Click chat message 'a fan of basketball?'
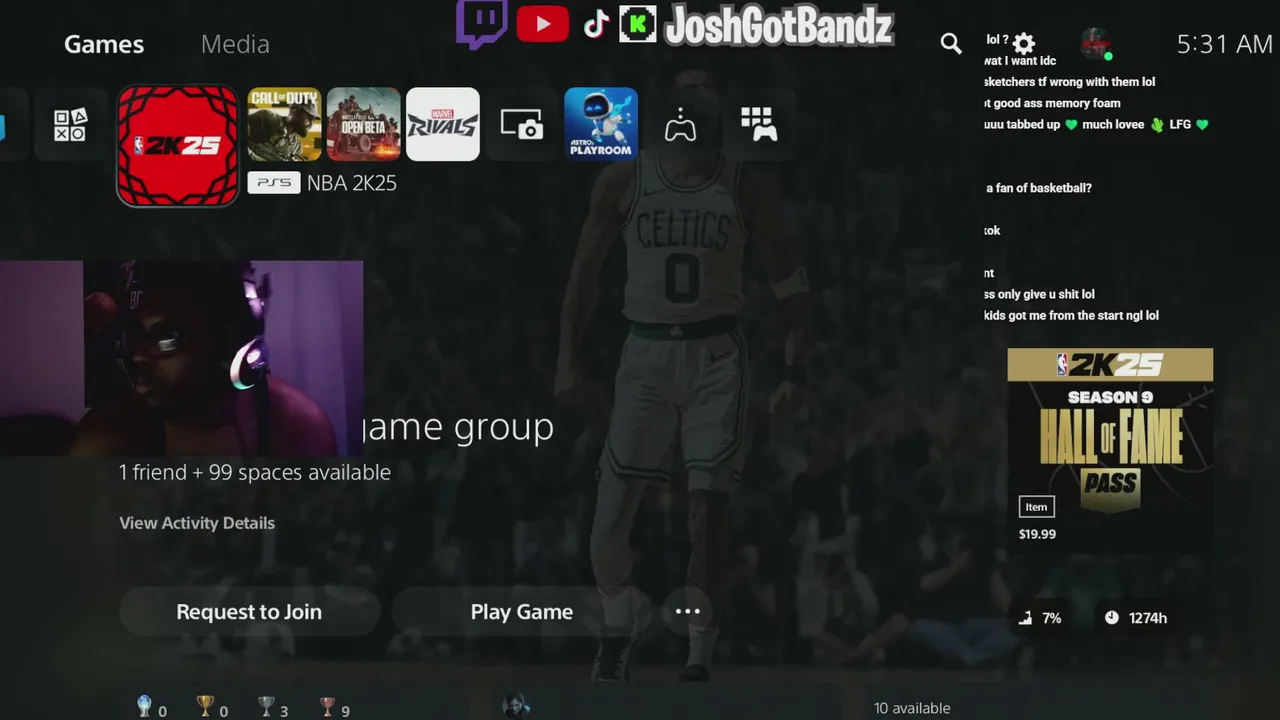The height and width of the screenshot is (720, 1280). point(1038,188)
